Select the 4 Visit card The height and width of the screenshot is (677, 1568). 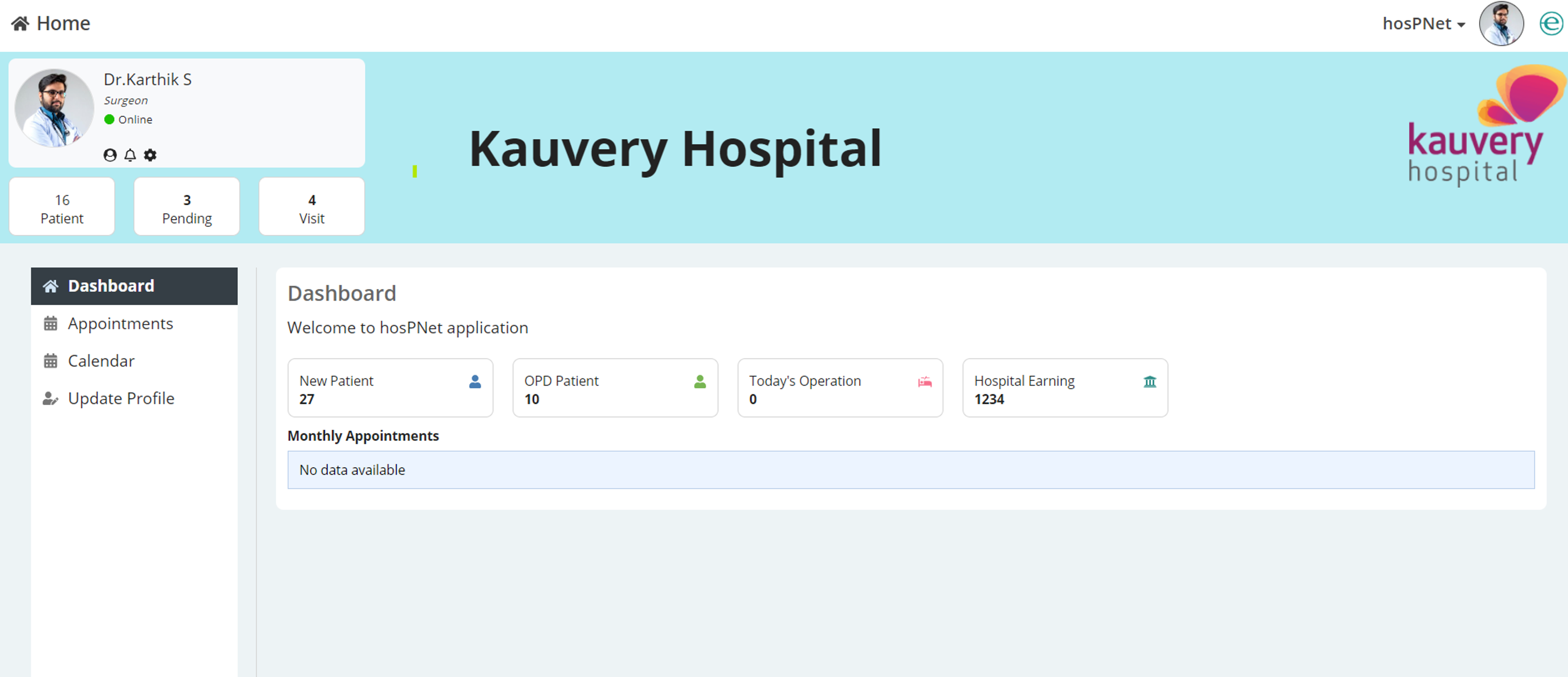click(x=312, y=207)
